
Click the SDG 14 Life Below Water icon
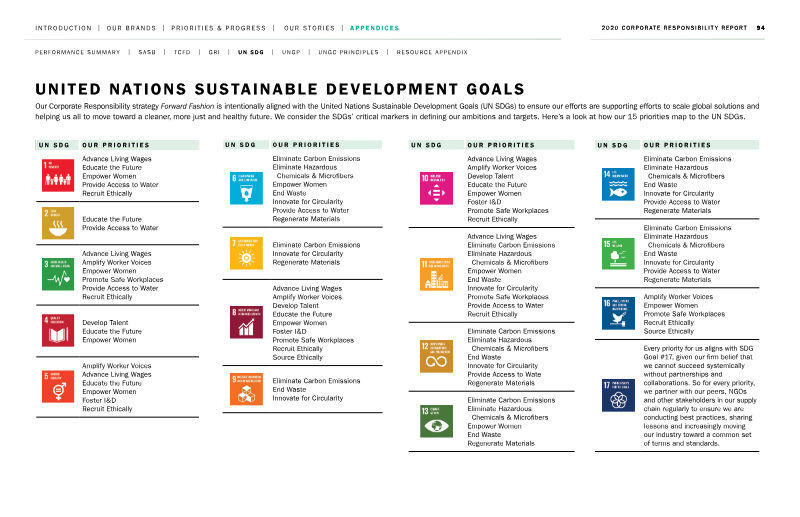coord(618,184)
